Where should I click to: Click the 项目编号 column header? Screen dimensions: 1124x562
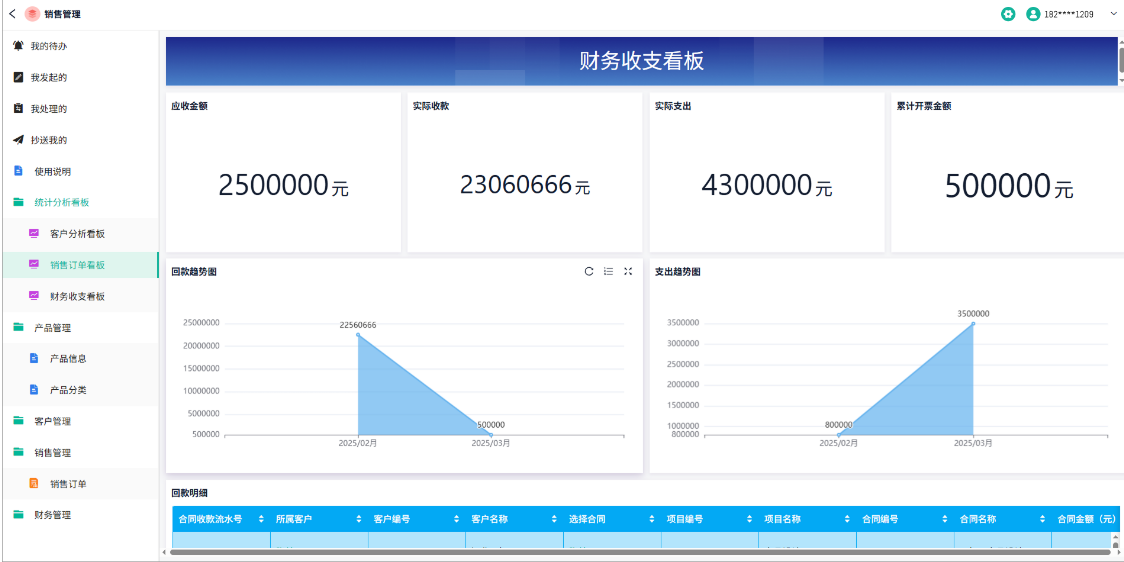710,519
